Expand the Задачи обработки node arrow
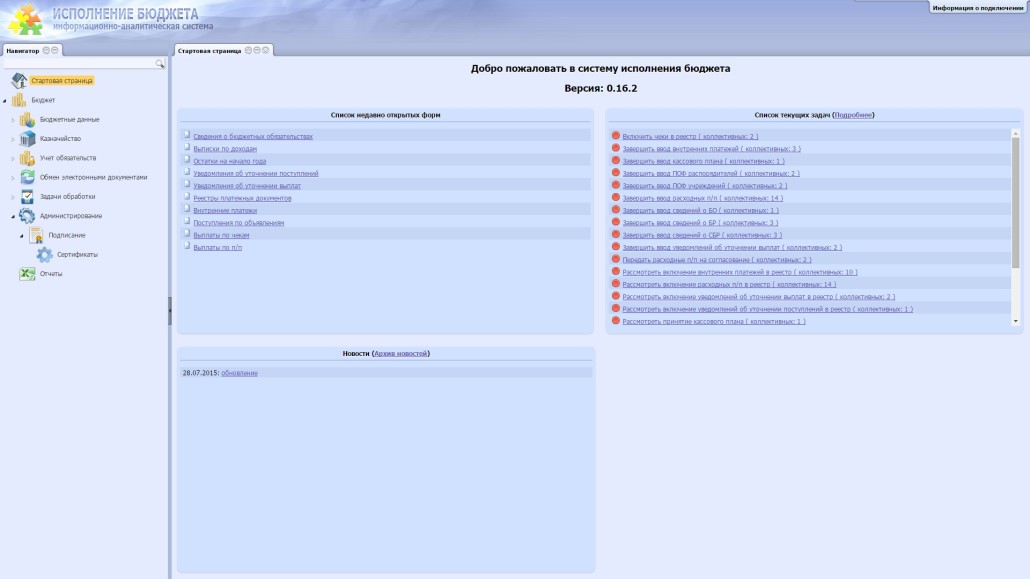This screenshot has height=579, width=1030. [12, 197]
